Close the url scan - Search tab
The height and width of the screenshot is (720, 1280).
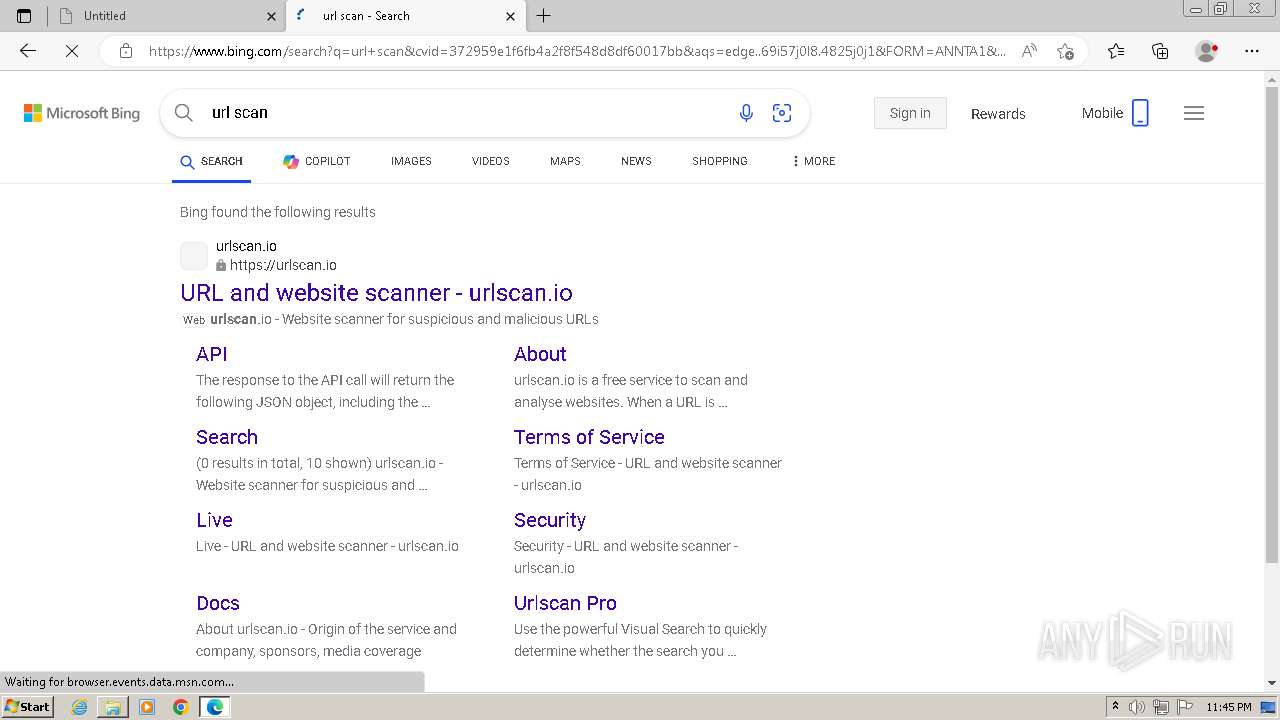point(510,16)
